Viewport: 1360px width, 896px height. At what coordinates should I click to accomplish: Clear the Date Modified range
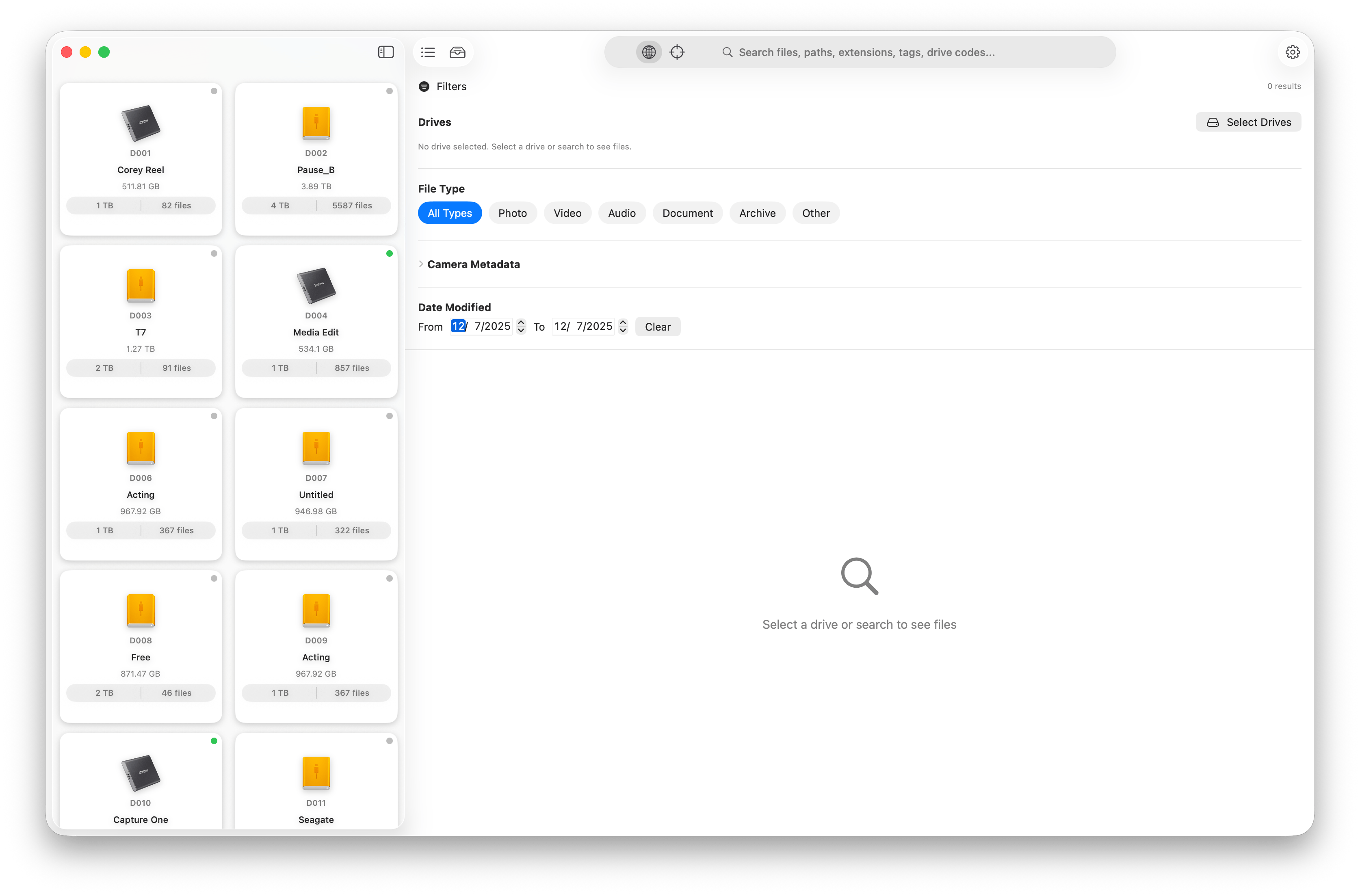(658, 326)
